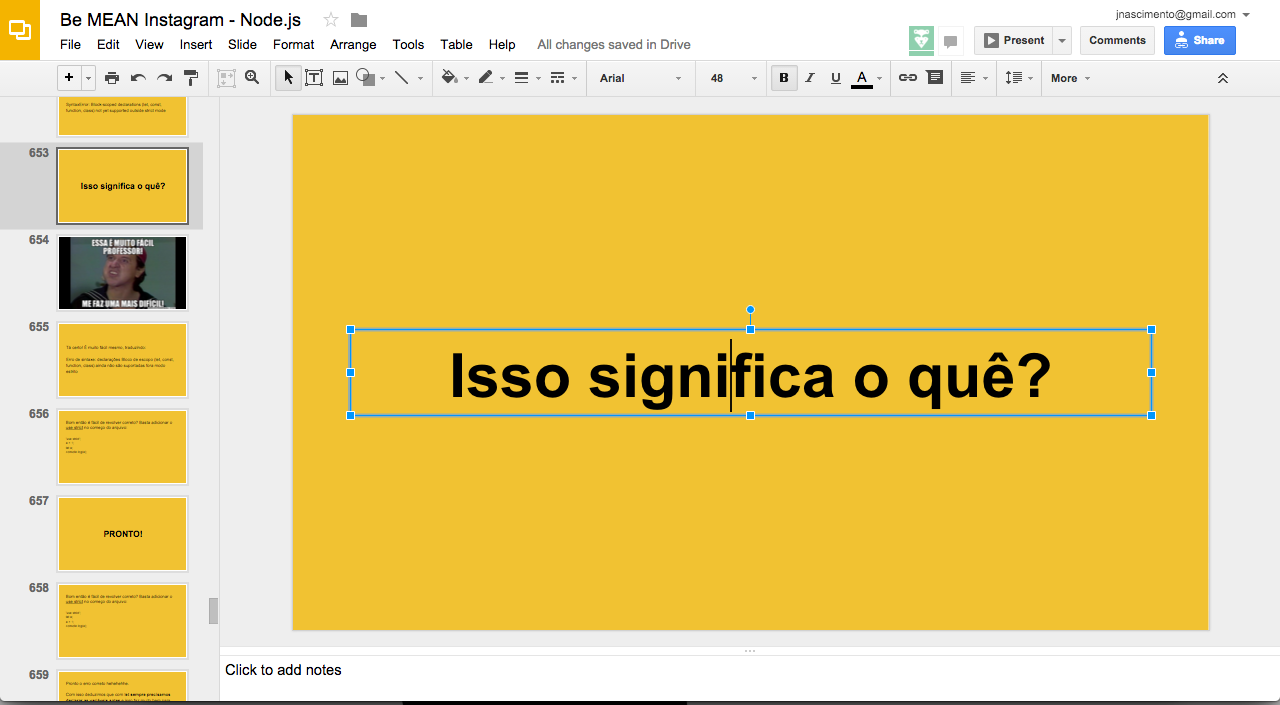
Task: Select the Line tool
Action: (x=402, y=78)
